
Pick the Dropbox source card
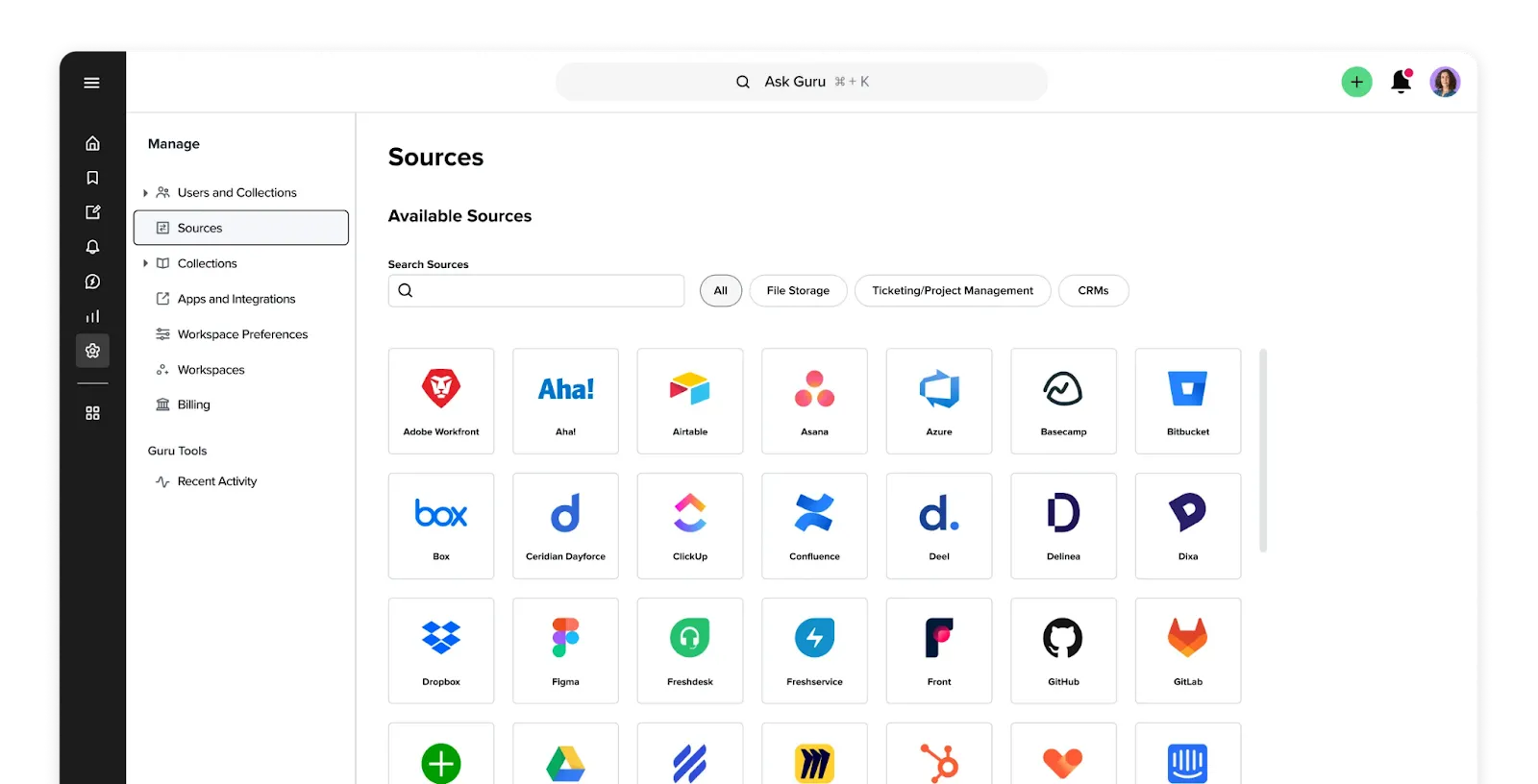click(x=441, y=650)
